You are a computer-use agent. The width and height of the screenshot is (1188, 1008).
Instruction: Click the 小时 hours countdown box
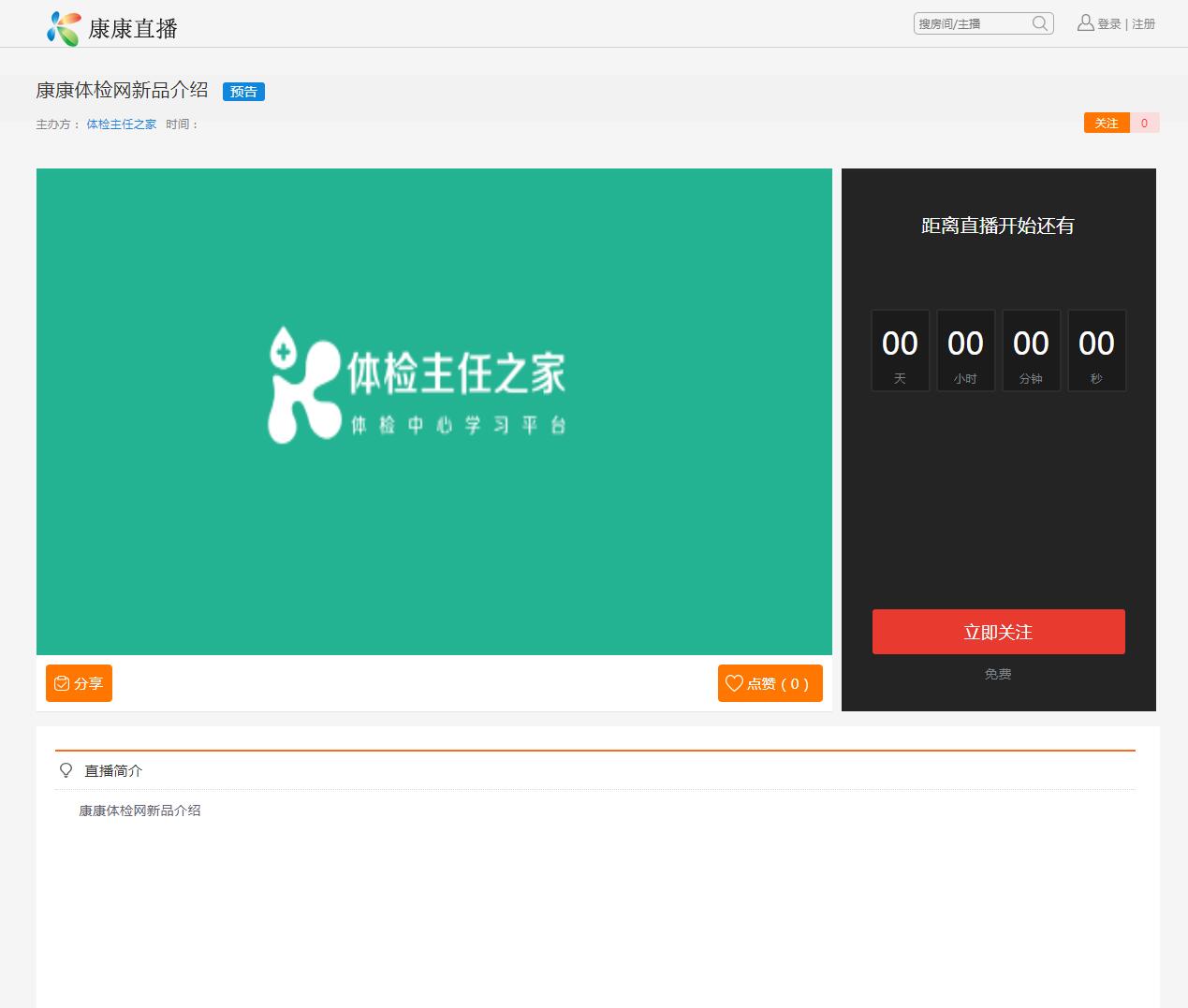click(966, 351)
